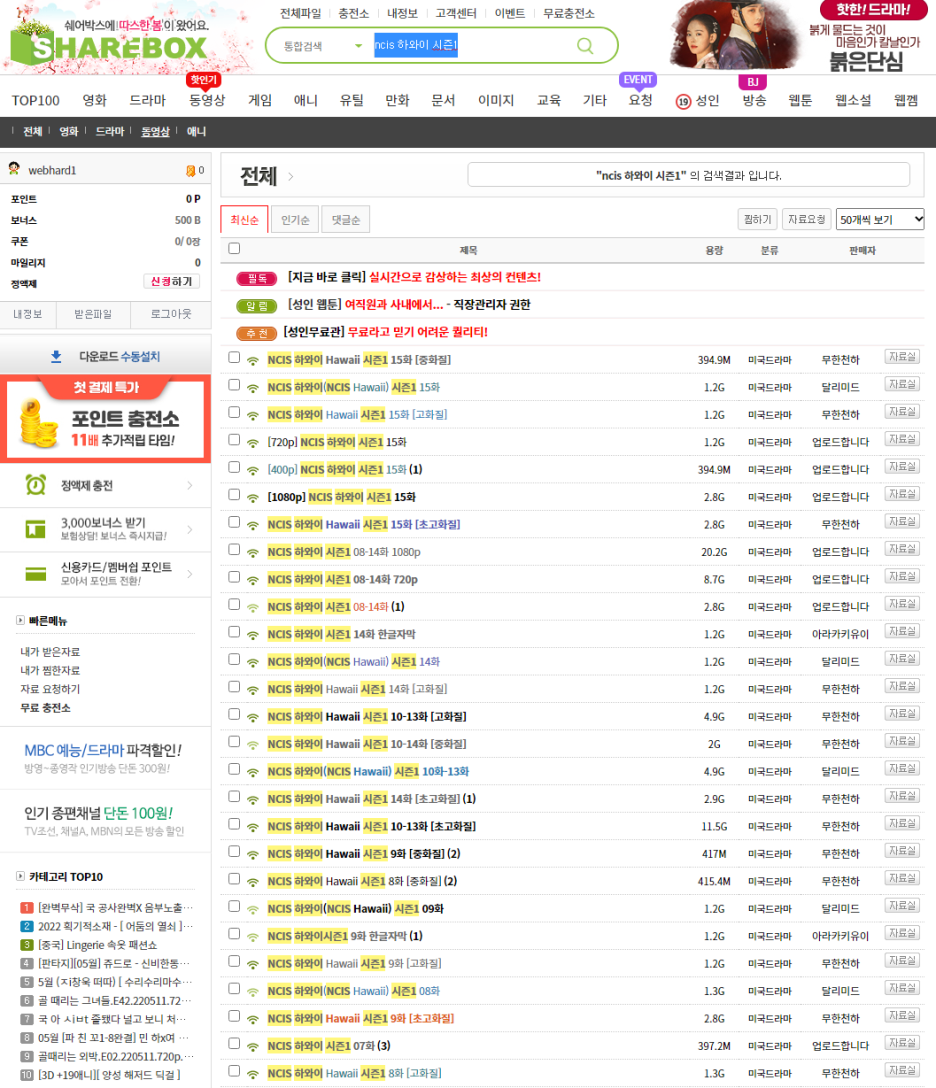Click the 자료요청 button
Screen dimensions: 936x1088
[806, 219]
